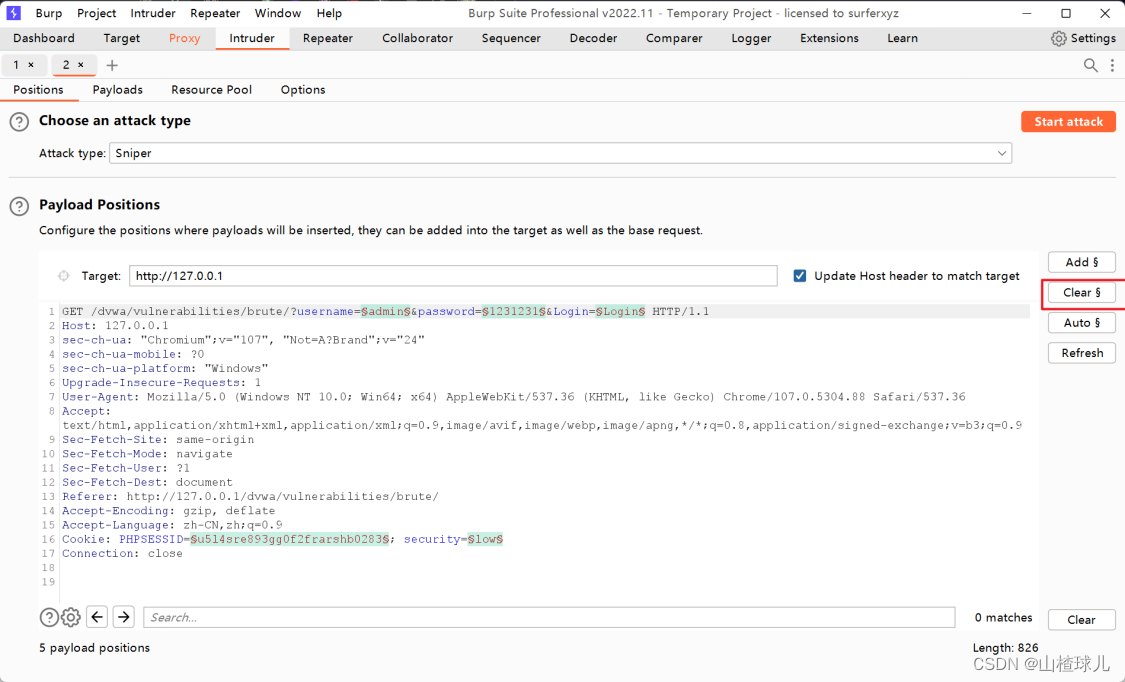Click into the Target URL field

point(453,276)
